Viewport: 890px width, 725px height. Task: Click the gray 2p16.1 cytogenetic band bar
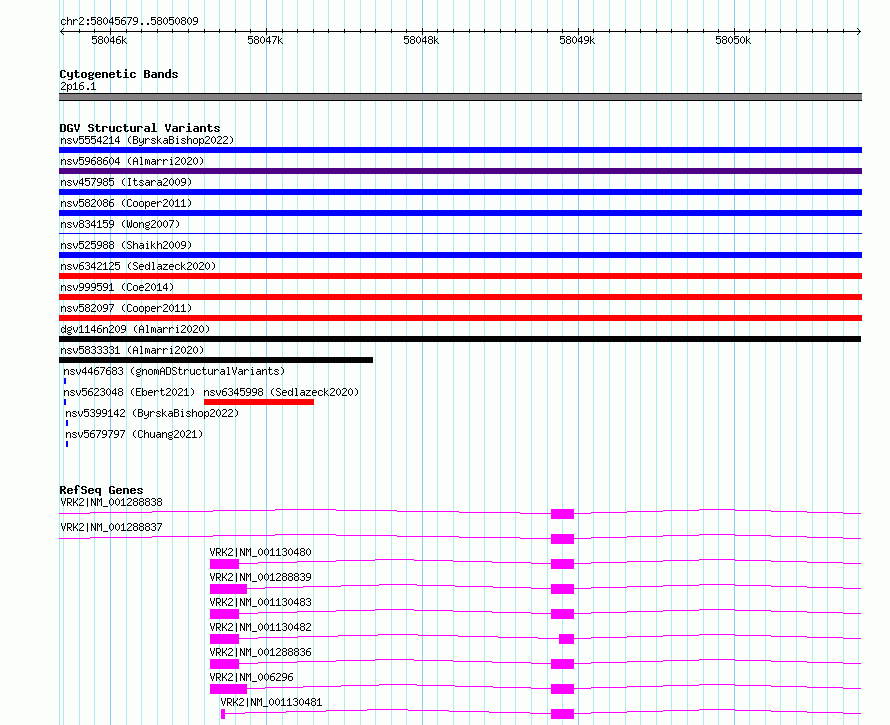460,97
